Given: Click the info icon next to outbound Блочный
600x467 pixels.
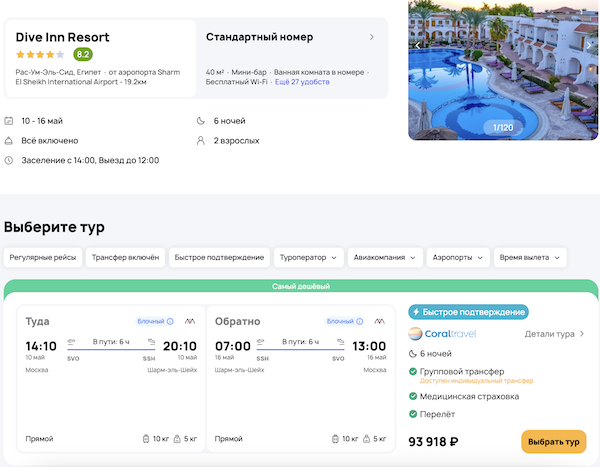Looking at the screenshot, I should (x=170, y=321).
